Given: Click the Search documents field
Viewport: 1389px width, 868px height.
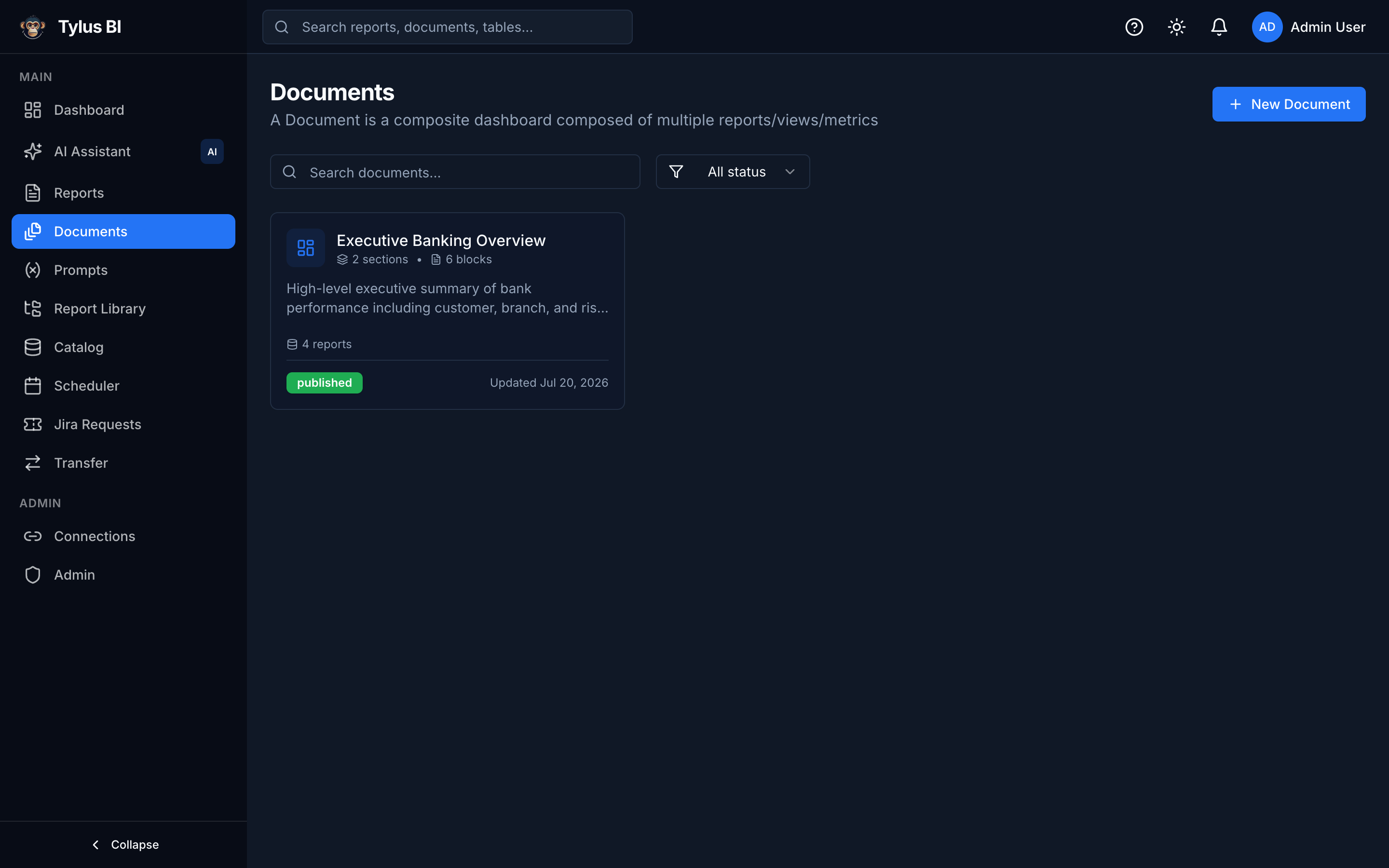Looking at the screenshot, I should (x=455, y=172).
